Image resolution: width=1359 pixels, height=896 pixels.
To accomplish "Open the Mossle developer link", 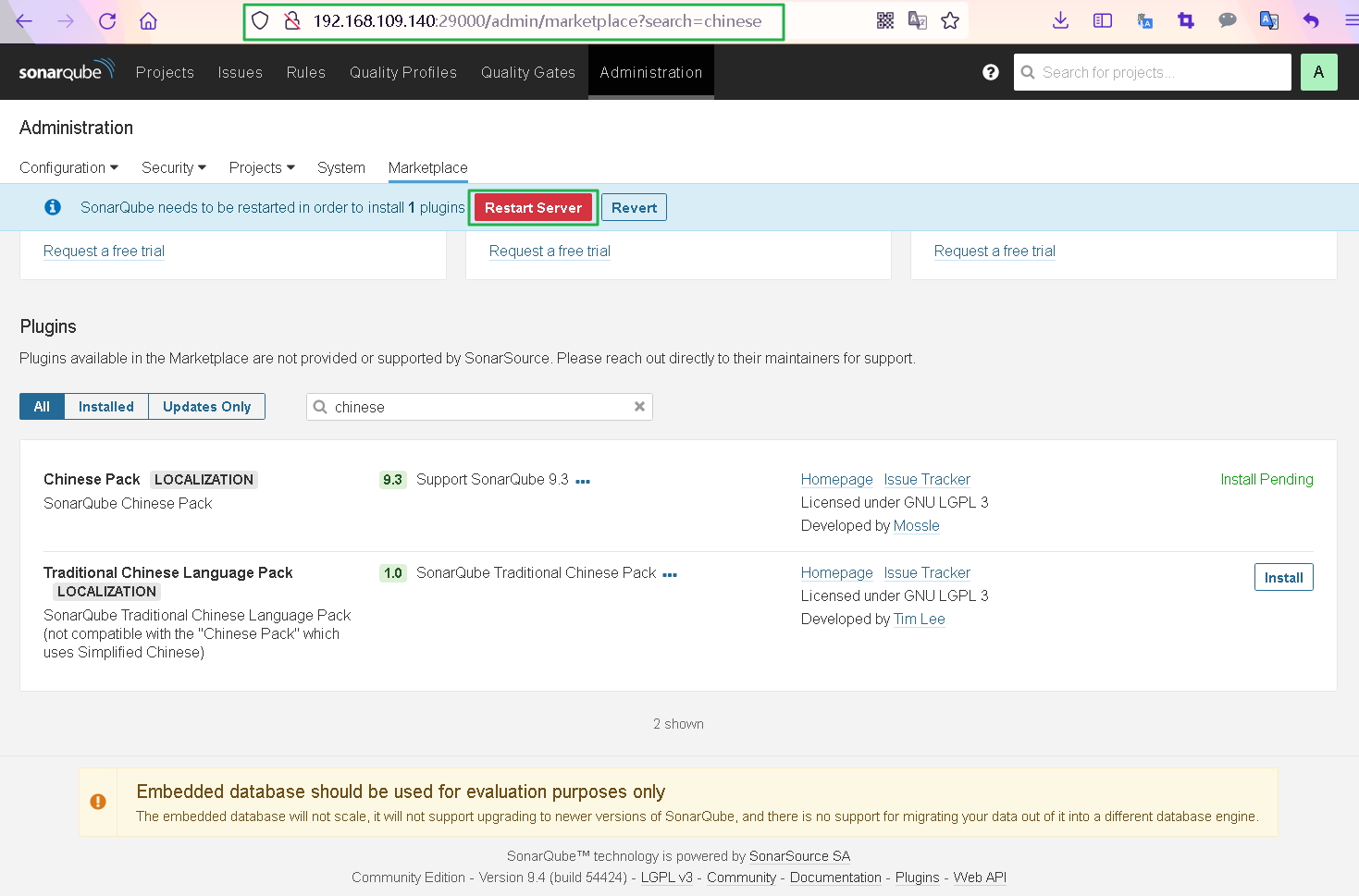I will pos(917,525).
